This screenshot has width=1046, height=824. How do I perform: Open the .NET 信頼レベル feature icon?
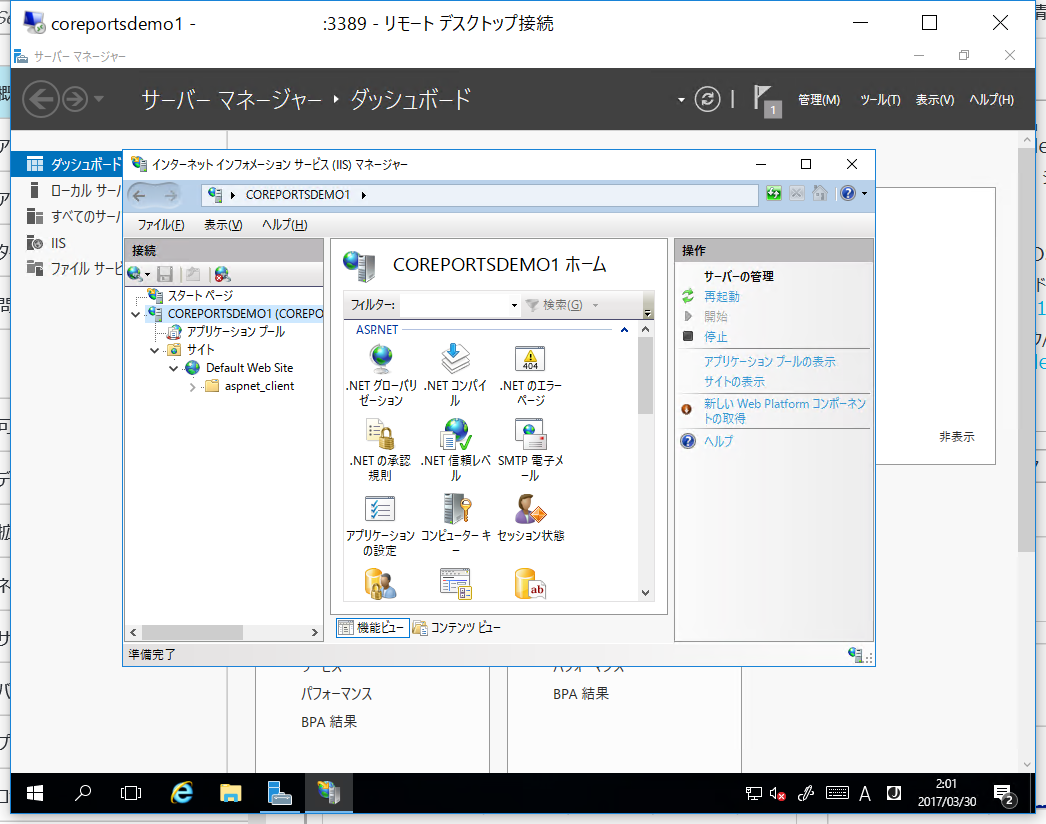456,434
